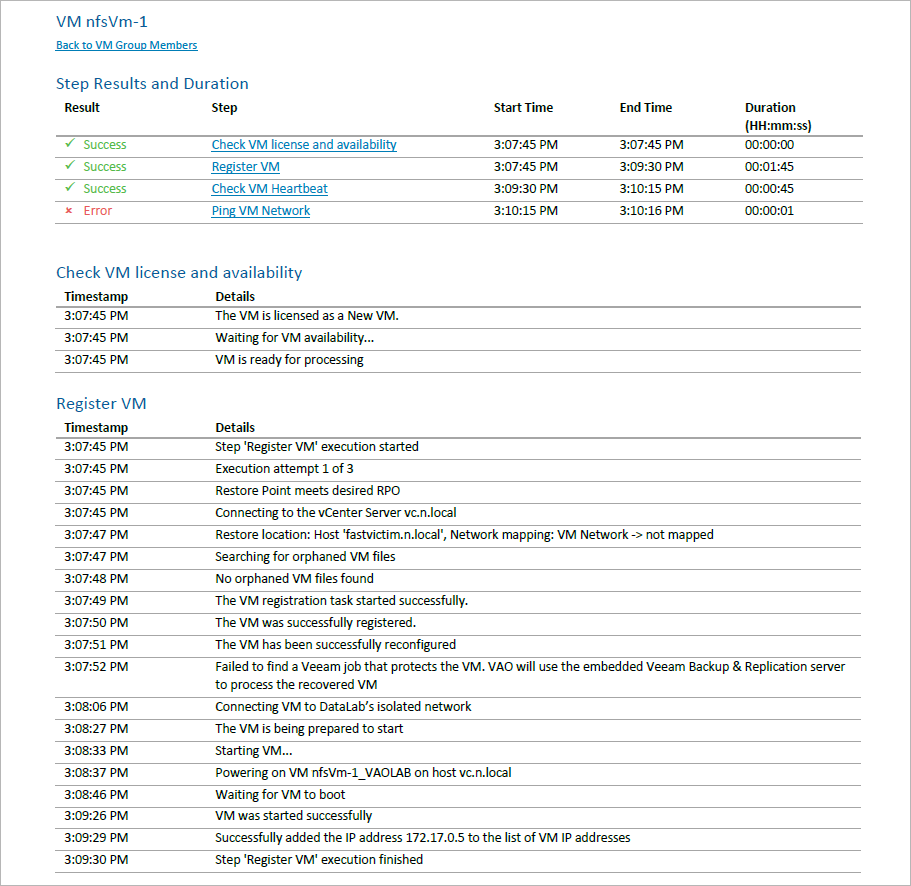Viewport: 911px width, 886px height.
Task: Click the red error cross icon for Ping VM Network
Action: [69, 211]
